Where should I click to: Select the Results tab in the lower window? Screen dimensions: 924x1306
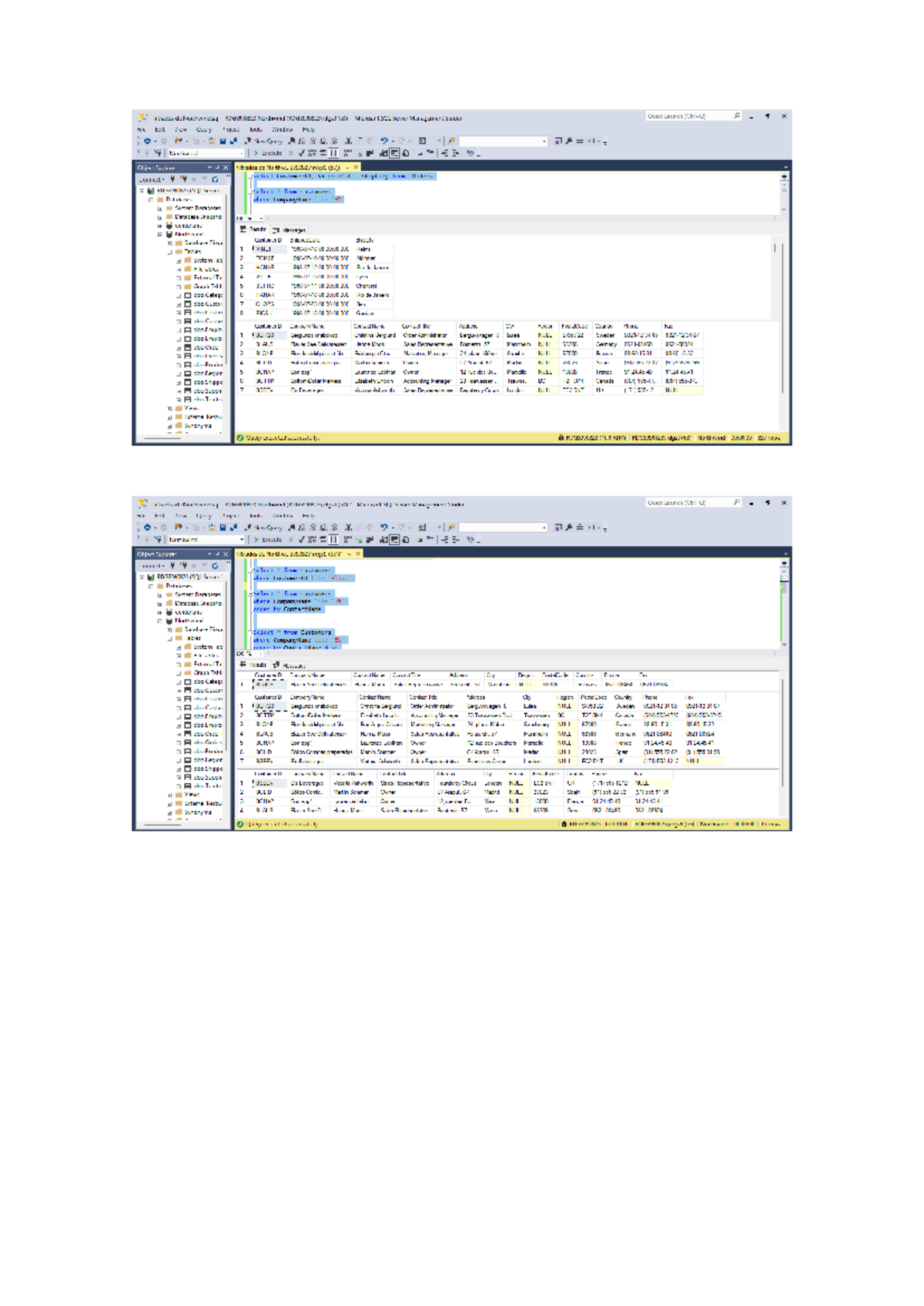pyautogui.click(x=253, y=665)
